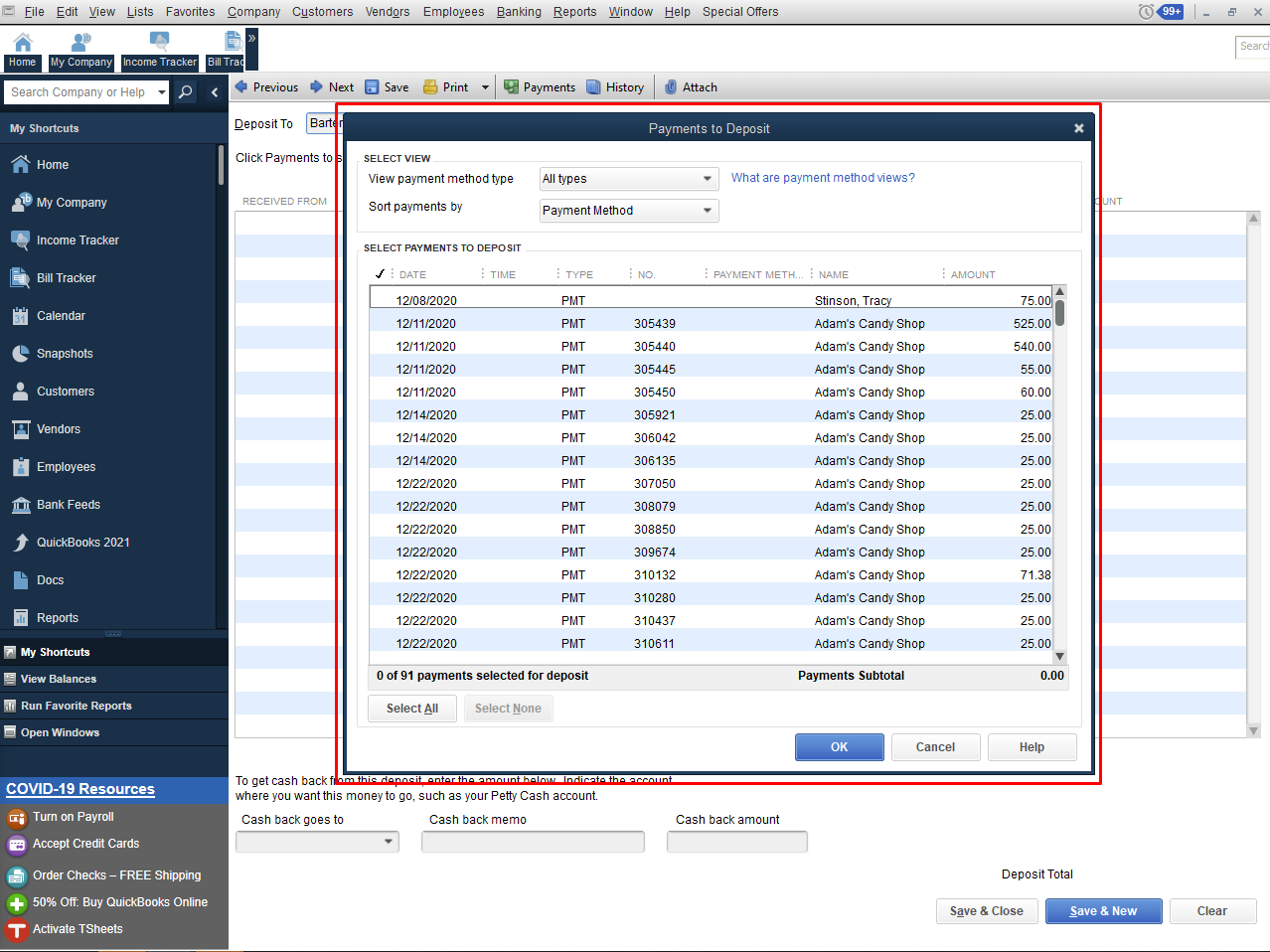Open the Reports menu
The height and width of the screenshot is (952, 1270).
click(x=574, y=12)
